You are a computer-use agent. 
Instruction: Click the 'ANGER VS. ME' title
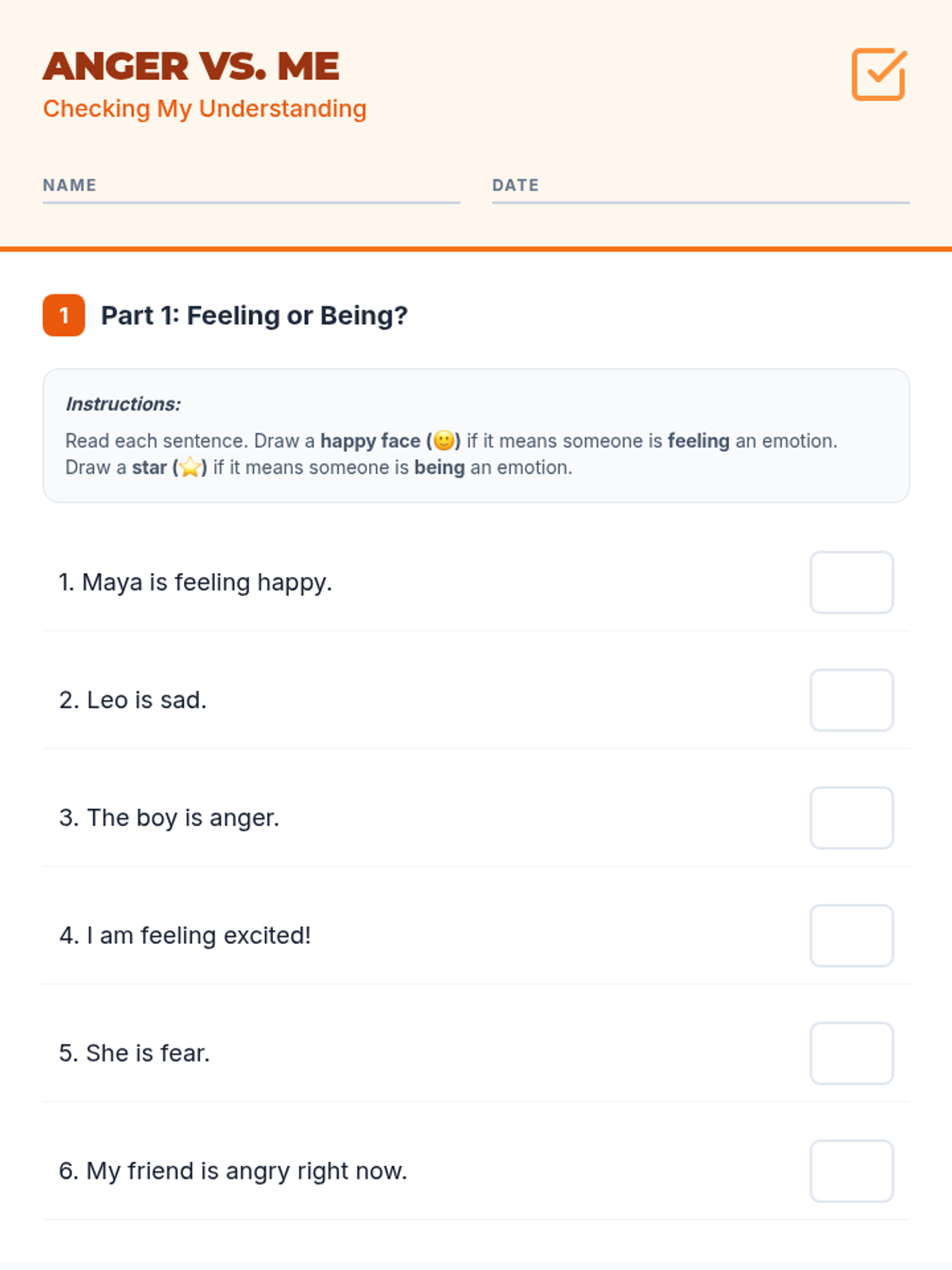pyautogui.click(x=191, y=66)
